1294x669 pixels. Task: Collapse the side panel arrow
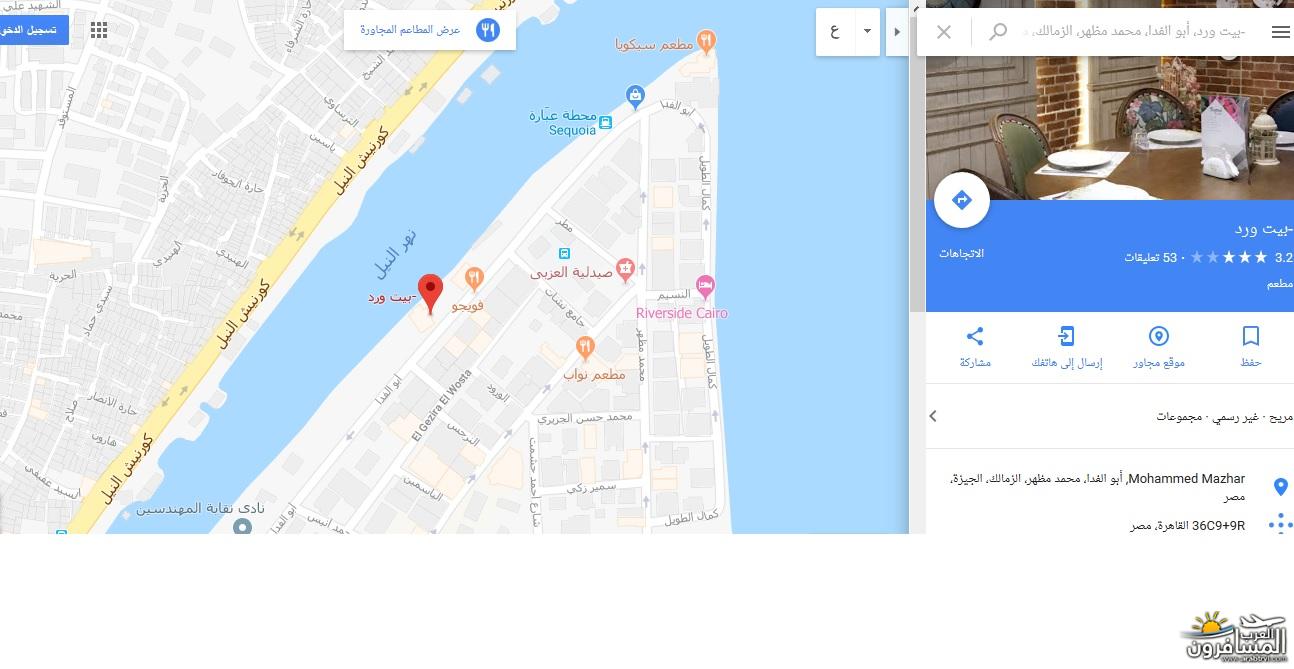[x=897, y=32]
